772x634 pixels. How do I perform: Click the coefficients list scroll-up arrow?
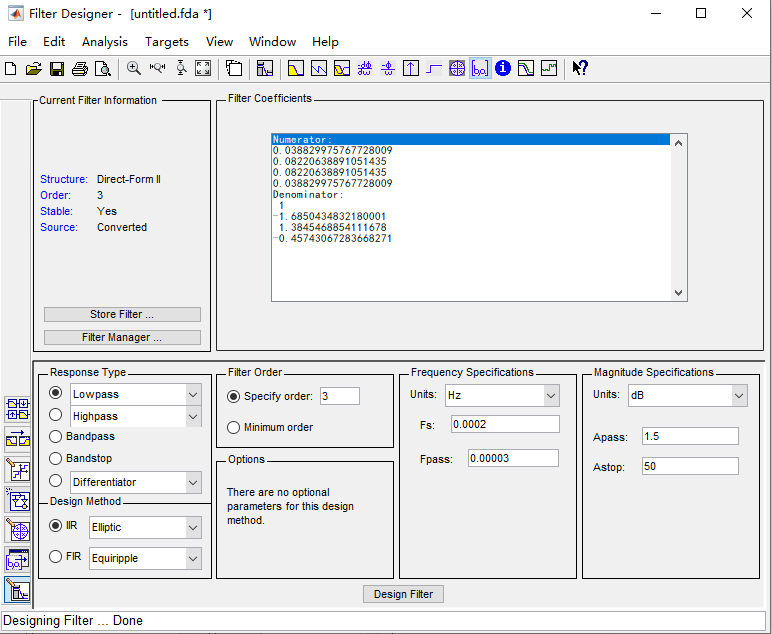[x=678, y=143]
